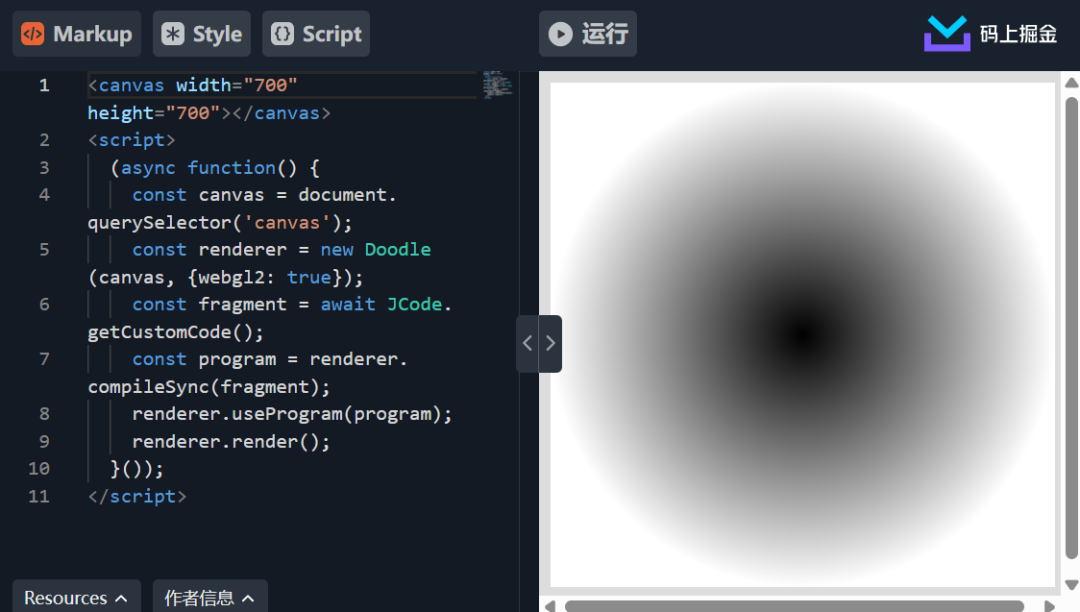1080x612 pixels.
Task: Click the preview scroll-right arrow
Action: coord(1049,606)
